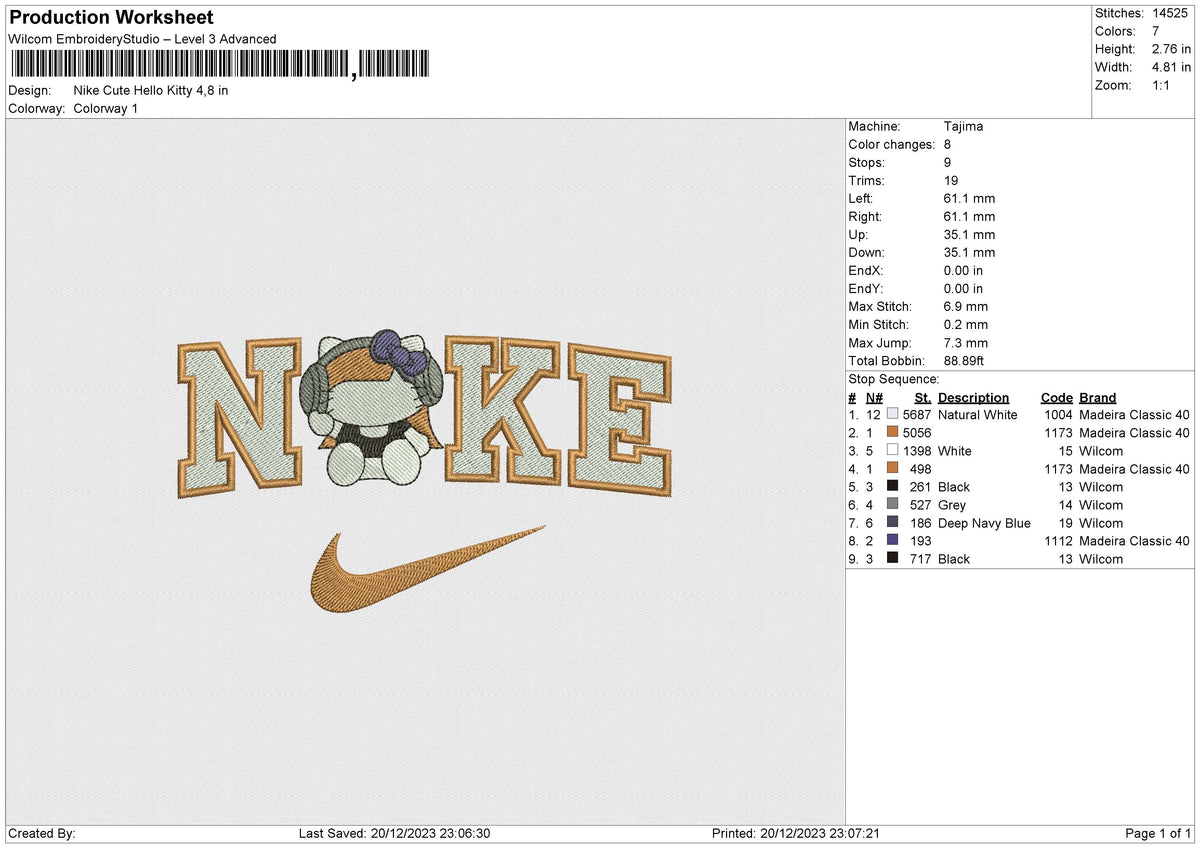Click the "Description" column header
The width and height of the screenshot is (1200, 848).
point(973,398)
